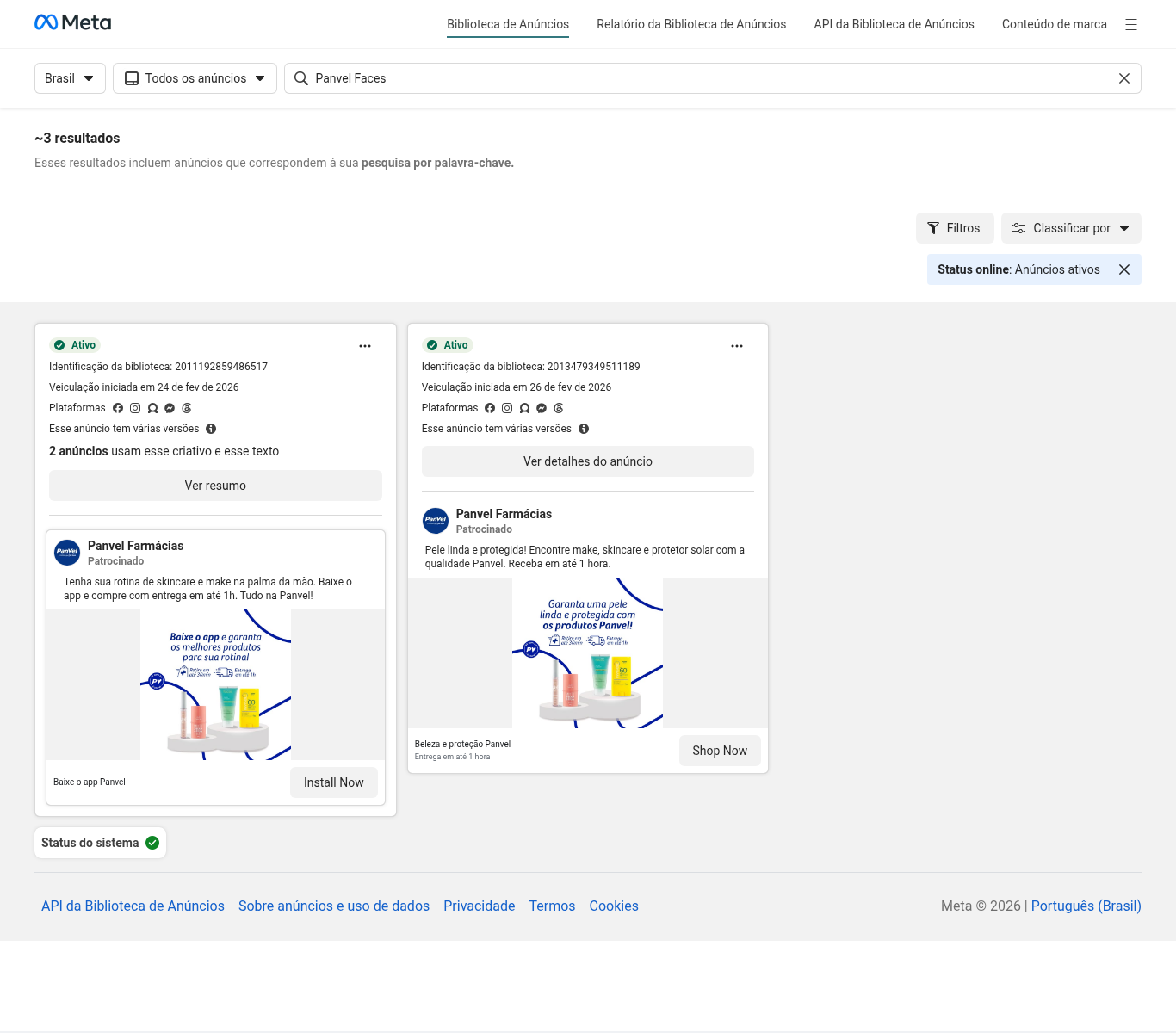Screen dimensions: 1176x1033
Task: Open the Todos os anúncios dropdown
Action: 195,78
